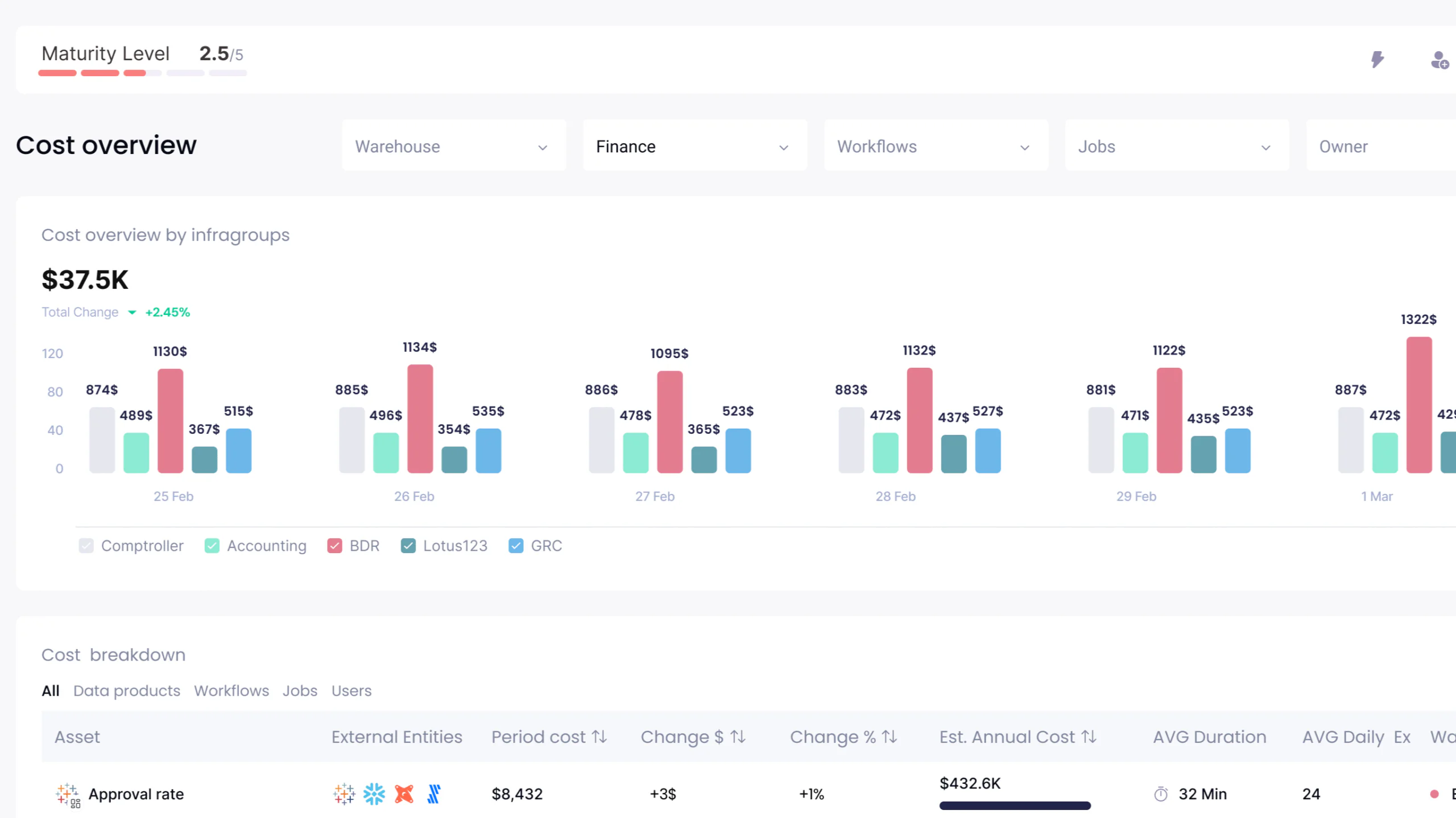
Task: Sort by Period cost arrows icon
Action: pos(599,737)
